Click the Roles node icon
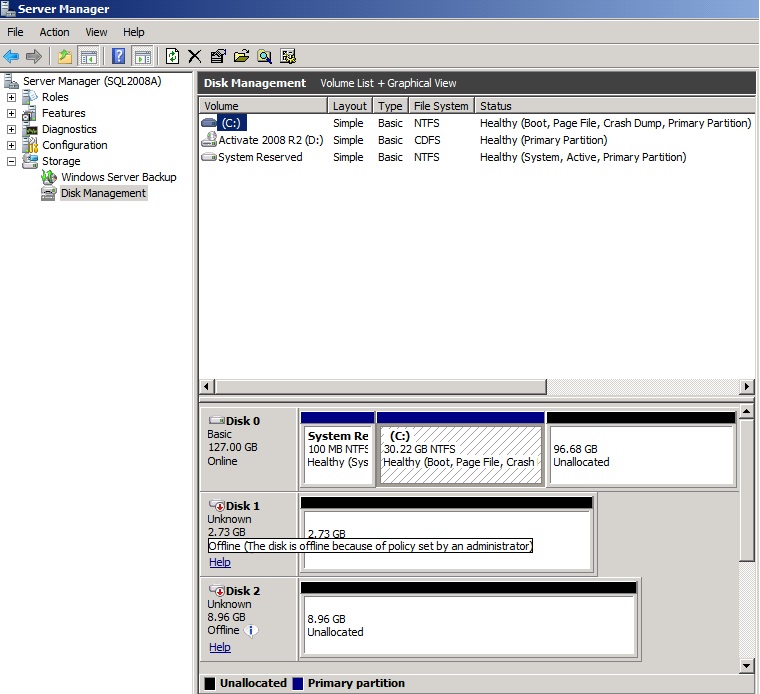The image size is (760, 694). (30, 97)
